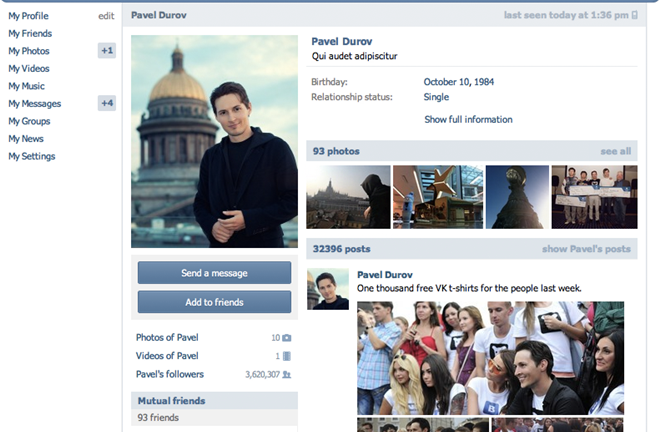Viewport: 660px width, 432px height.
Task: Open the Photos of Pavel link
Action: coord(167,337)
